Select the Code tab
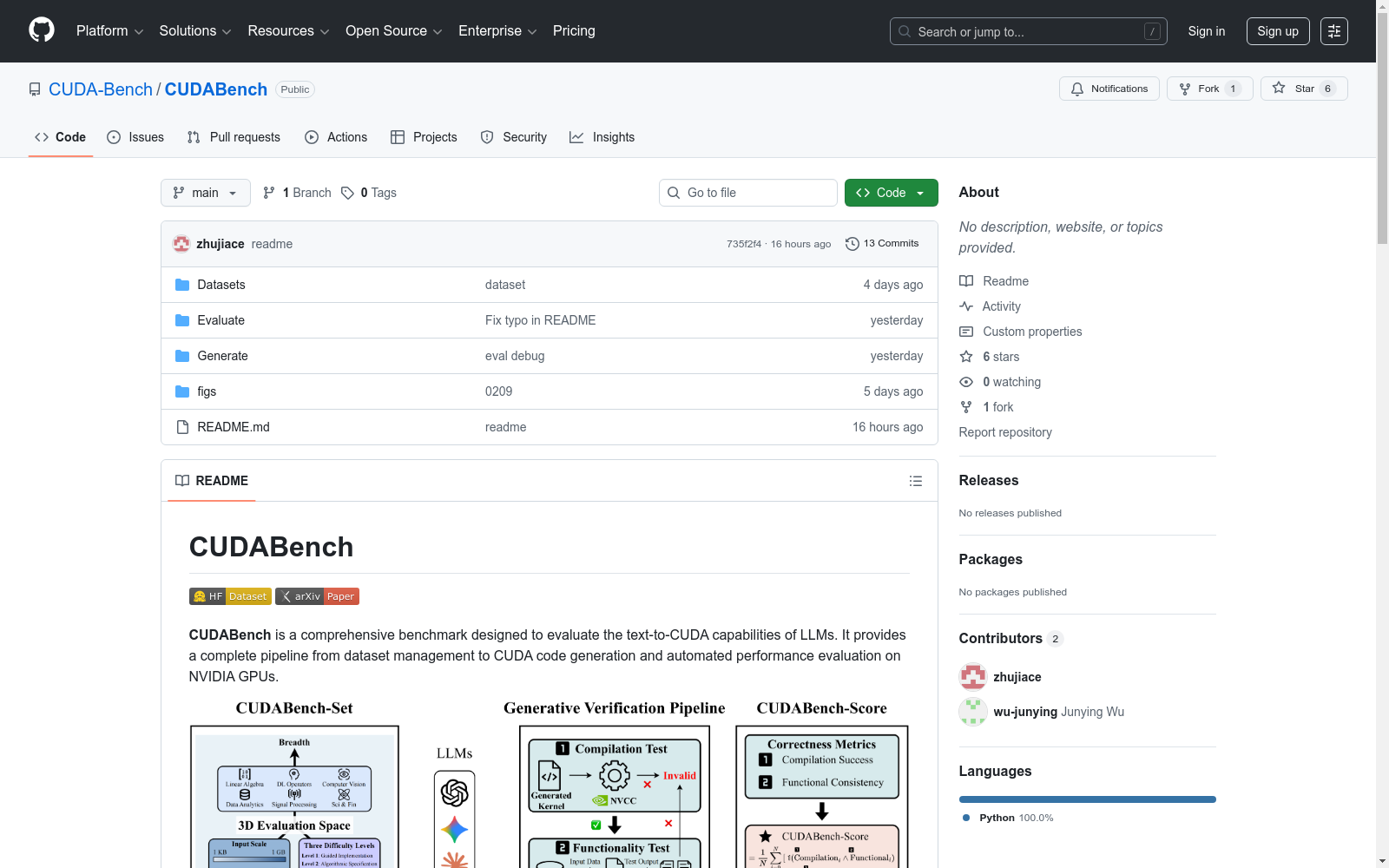The width and height of the screenshot is (1389, 868). (x=61, y=137)
